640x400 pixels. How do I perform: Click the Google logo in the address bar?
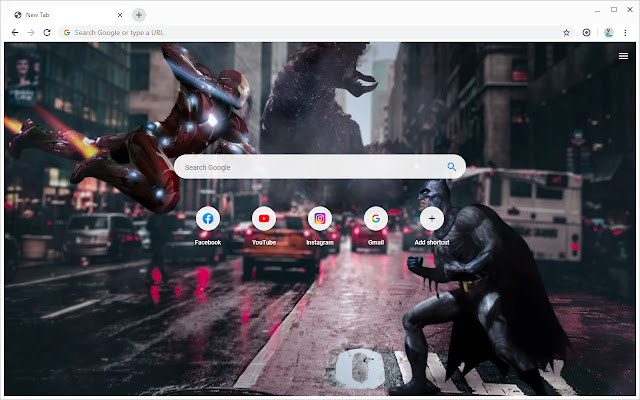(x=67, y=33)
